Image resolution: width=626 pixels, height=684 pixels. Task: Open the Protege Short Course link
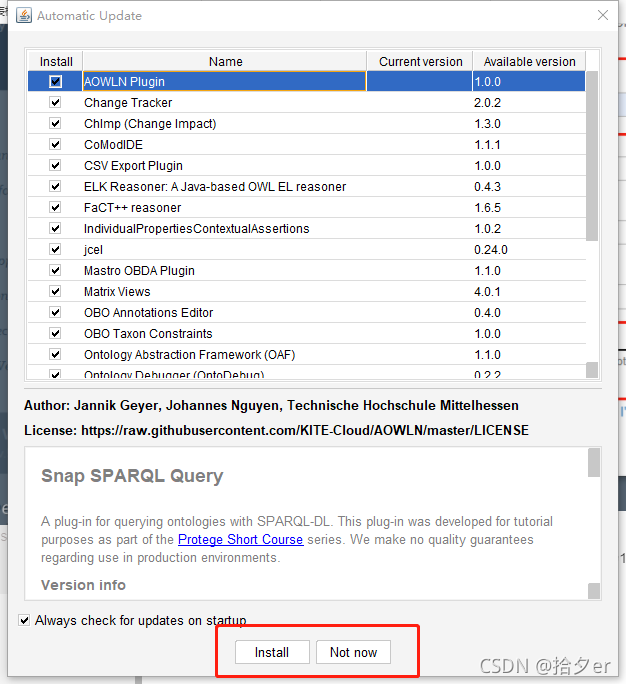pyautogui.click(x=240, y=540)
